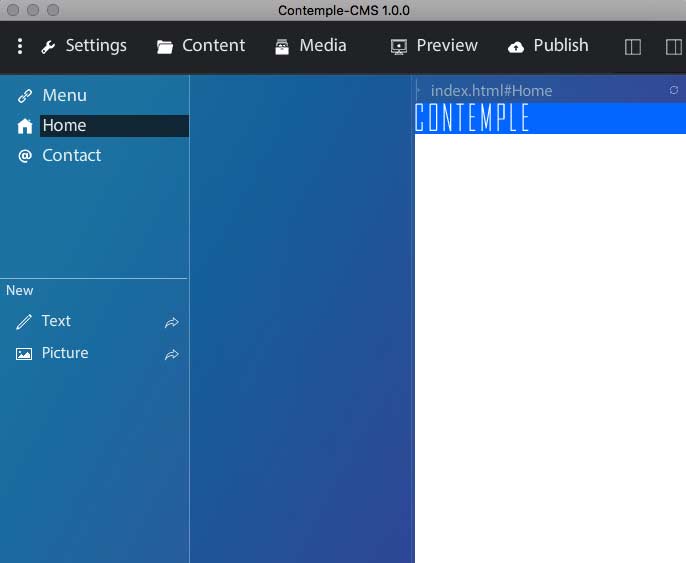Reload the preview with the refresh icon

click(674, 90)
